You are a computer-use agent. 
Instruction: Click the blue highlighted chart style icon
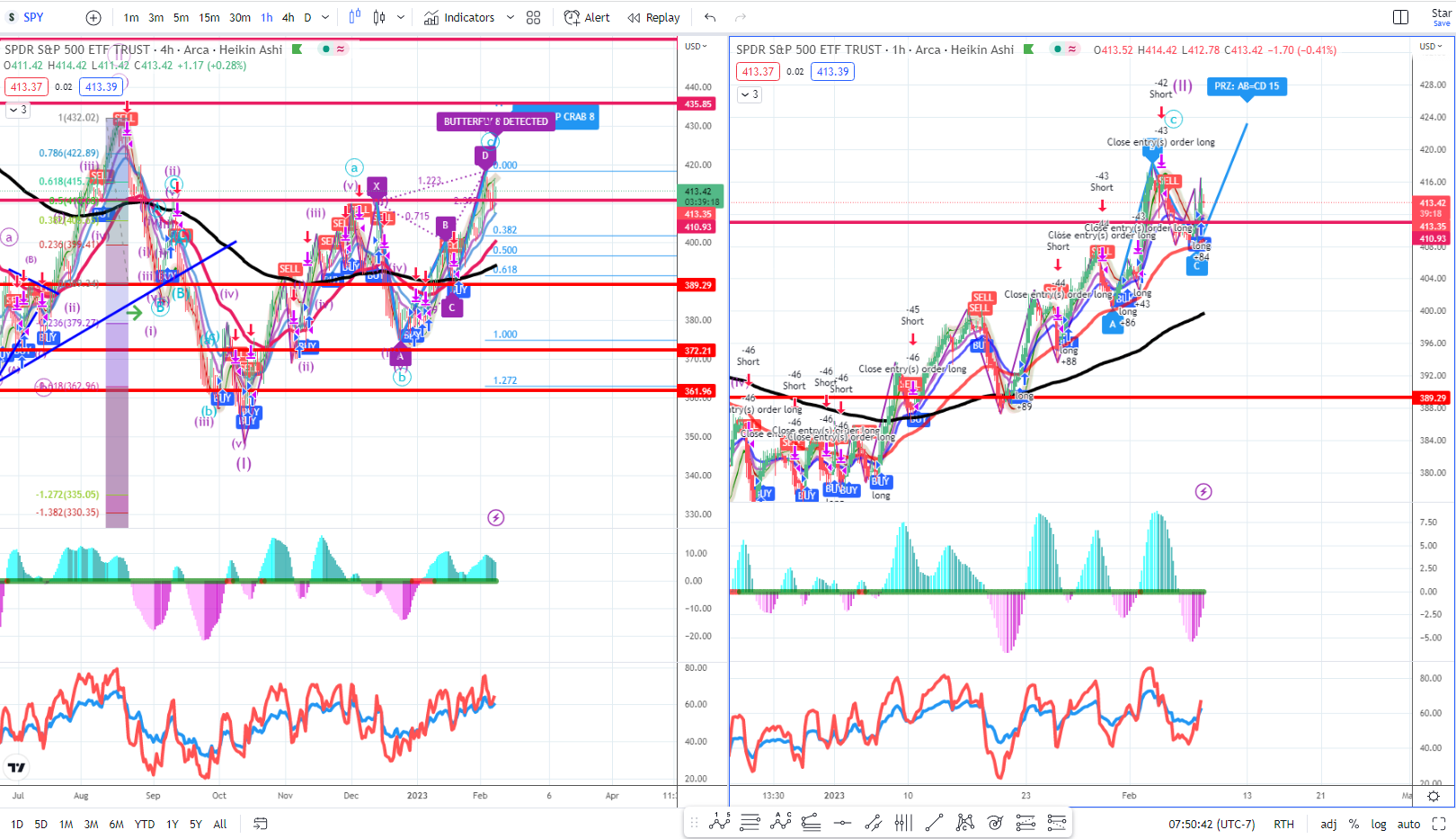354,17
